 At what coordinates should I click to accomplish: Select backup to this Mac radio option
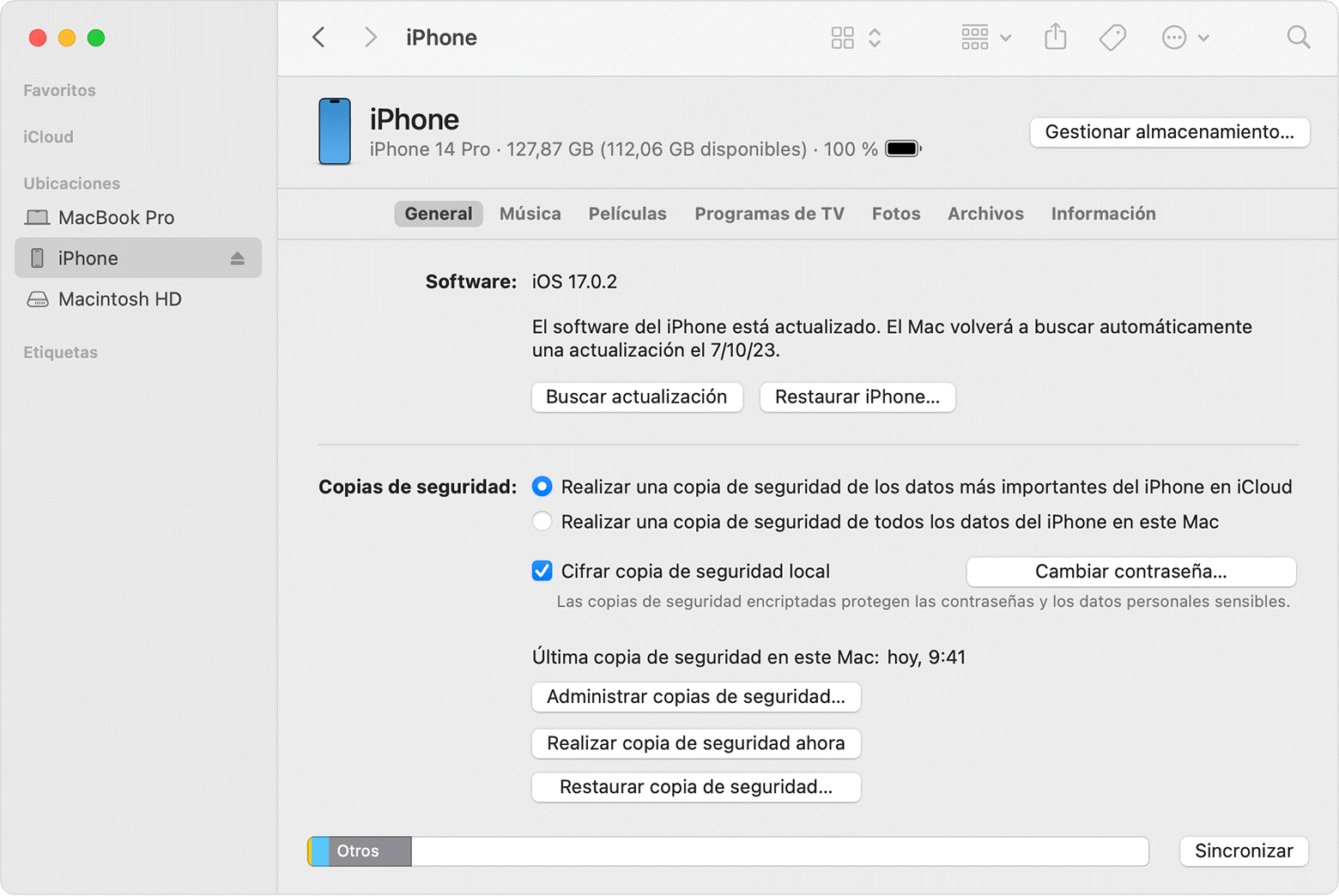(542, 522)
